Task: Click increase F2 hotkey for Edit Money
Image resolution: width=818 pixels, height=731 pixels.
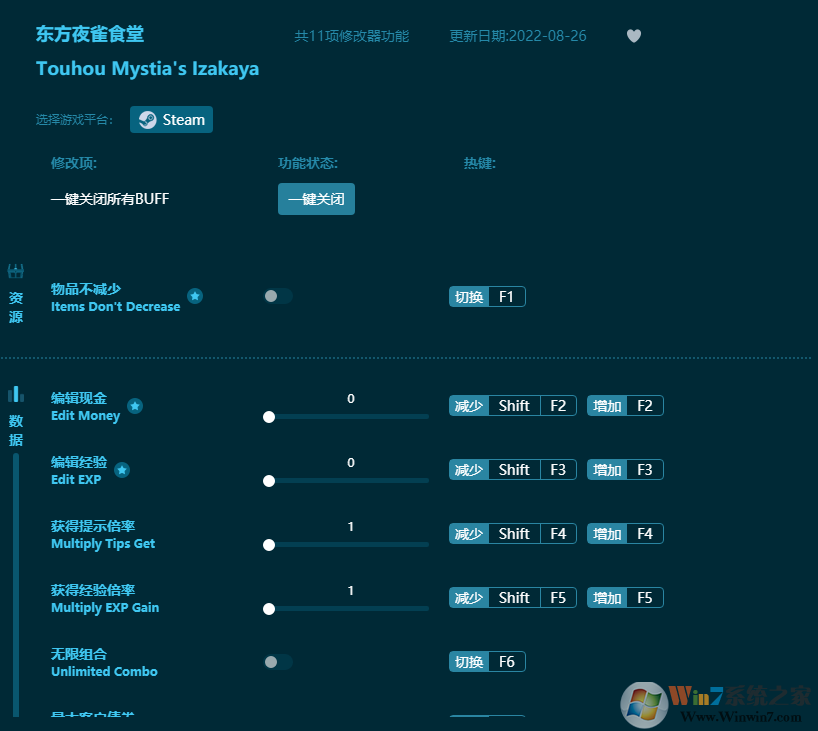Action: click(625, 406)
